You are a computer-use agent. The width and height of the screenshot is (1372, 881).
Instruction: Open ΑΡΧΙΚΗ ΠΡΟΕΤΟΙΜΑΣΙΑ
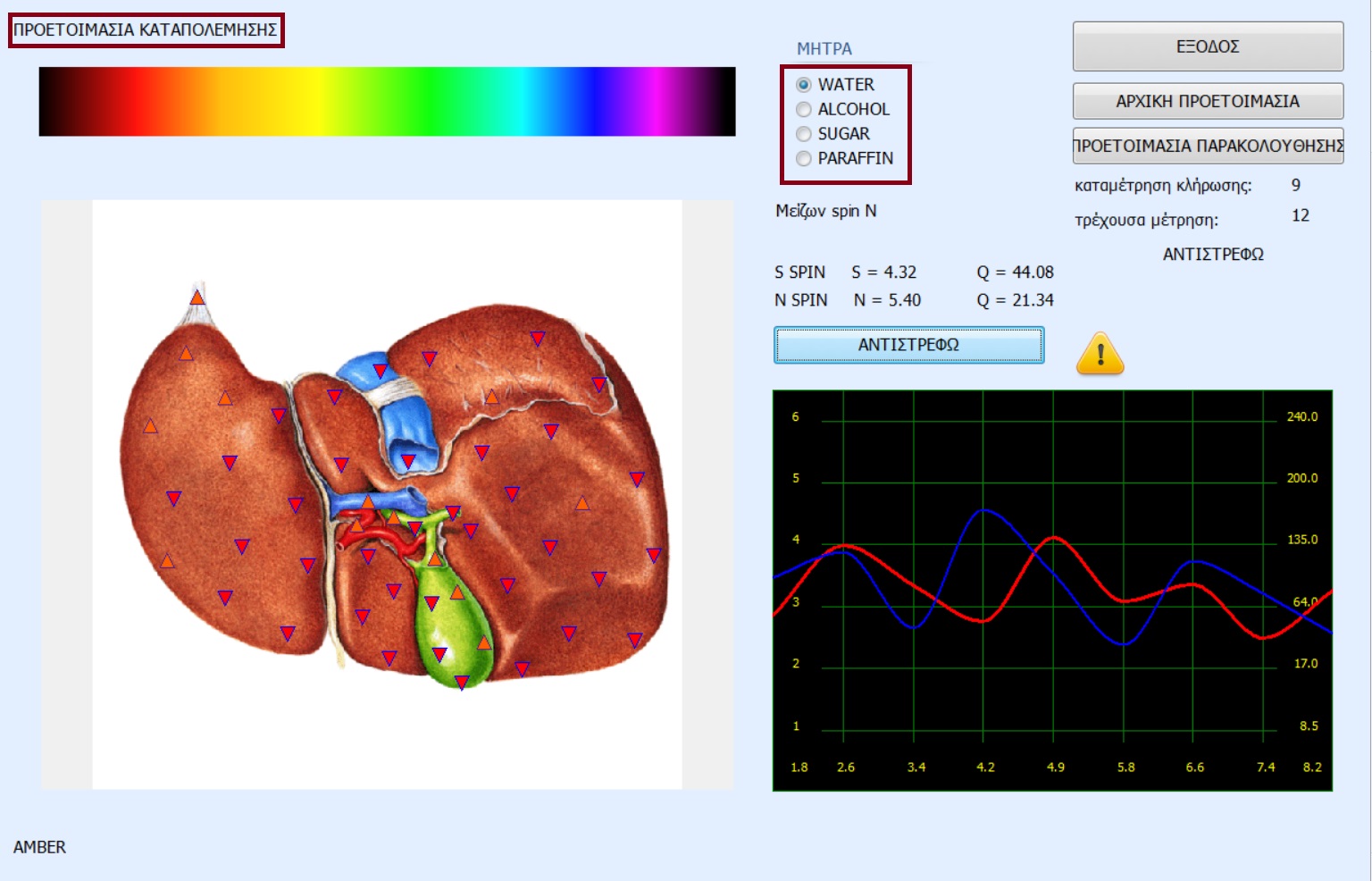[x=1208, y=101]
